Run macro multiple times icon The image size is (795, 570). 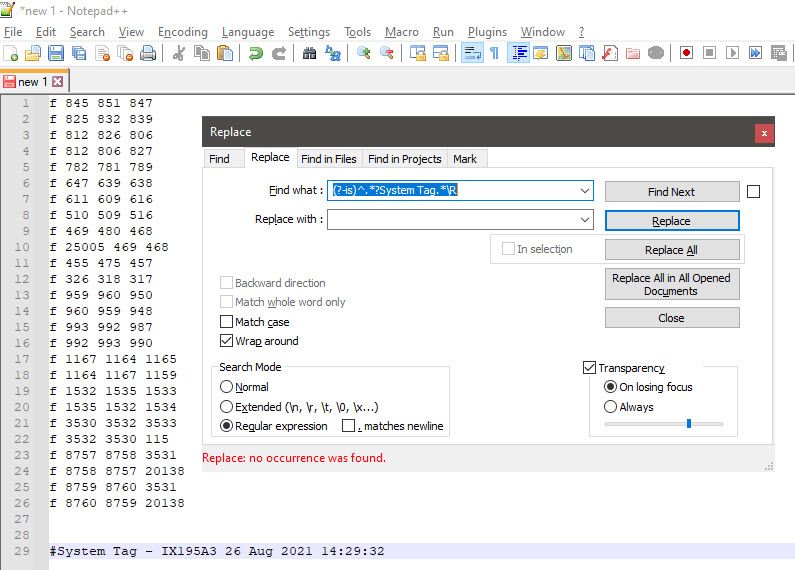pos(755,53)
